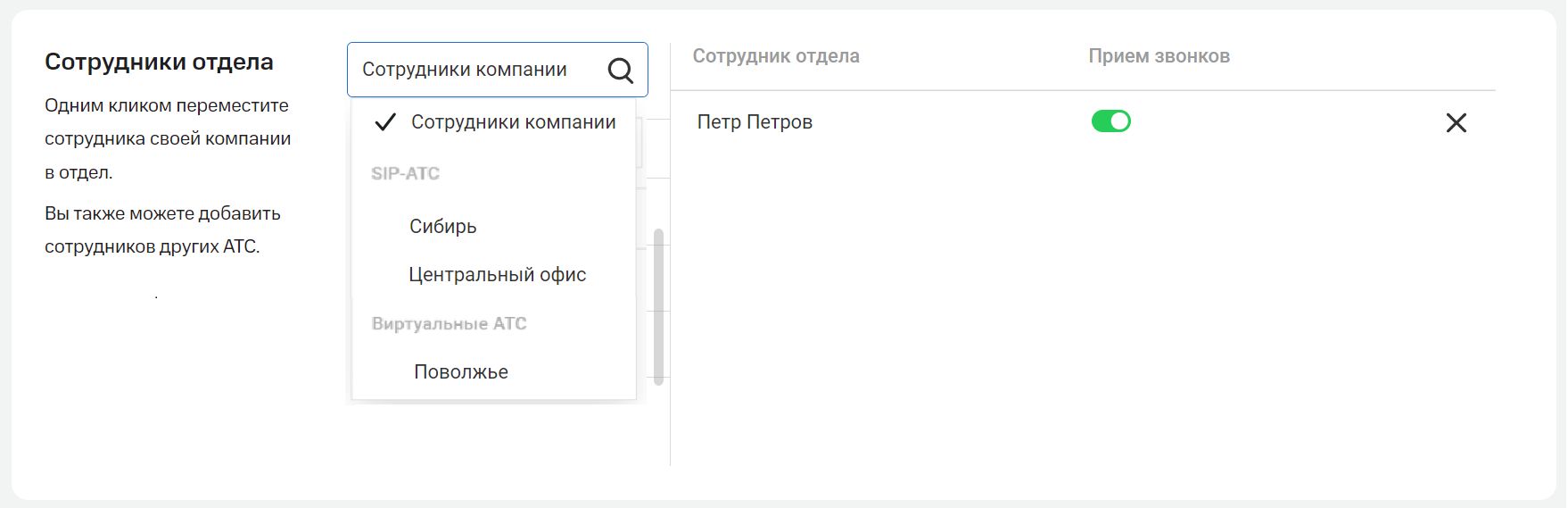Toggle call reception for Петр Петров
This screenshot has width=1568, height=508.
coord(1110,121)
